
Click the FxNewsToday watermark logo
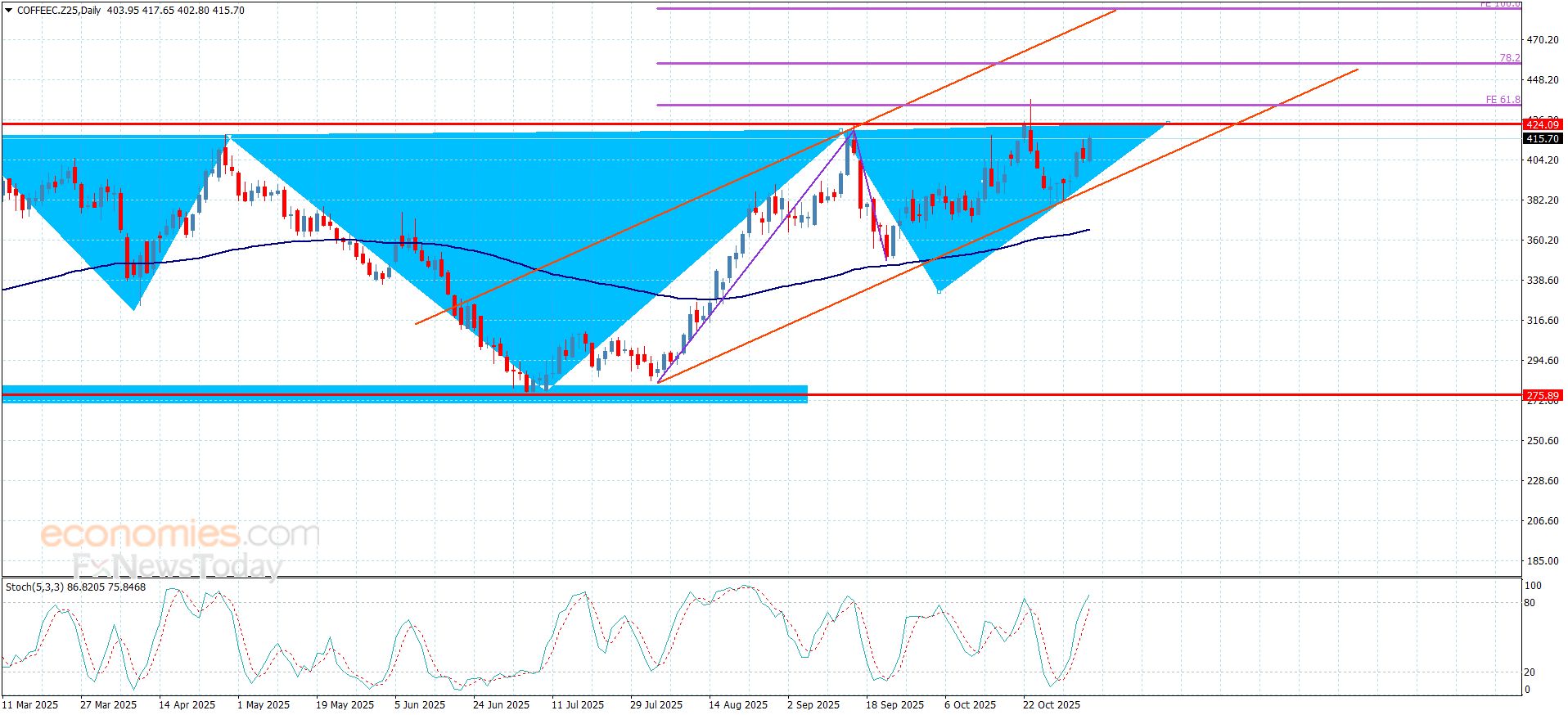[x=177, y=565]
